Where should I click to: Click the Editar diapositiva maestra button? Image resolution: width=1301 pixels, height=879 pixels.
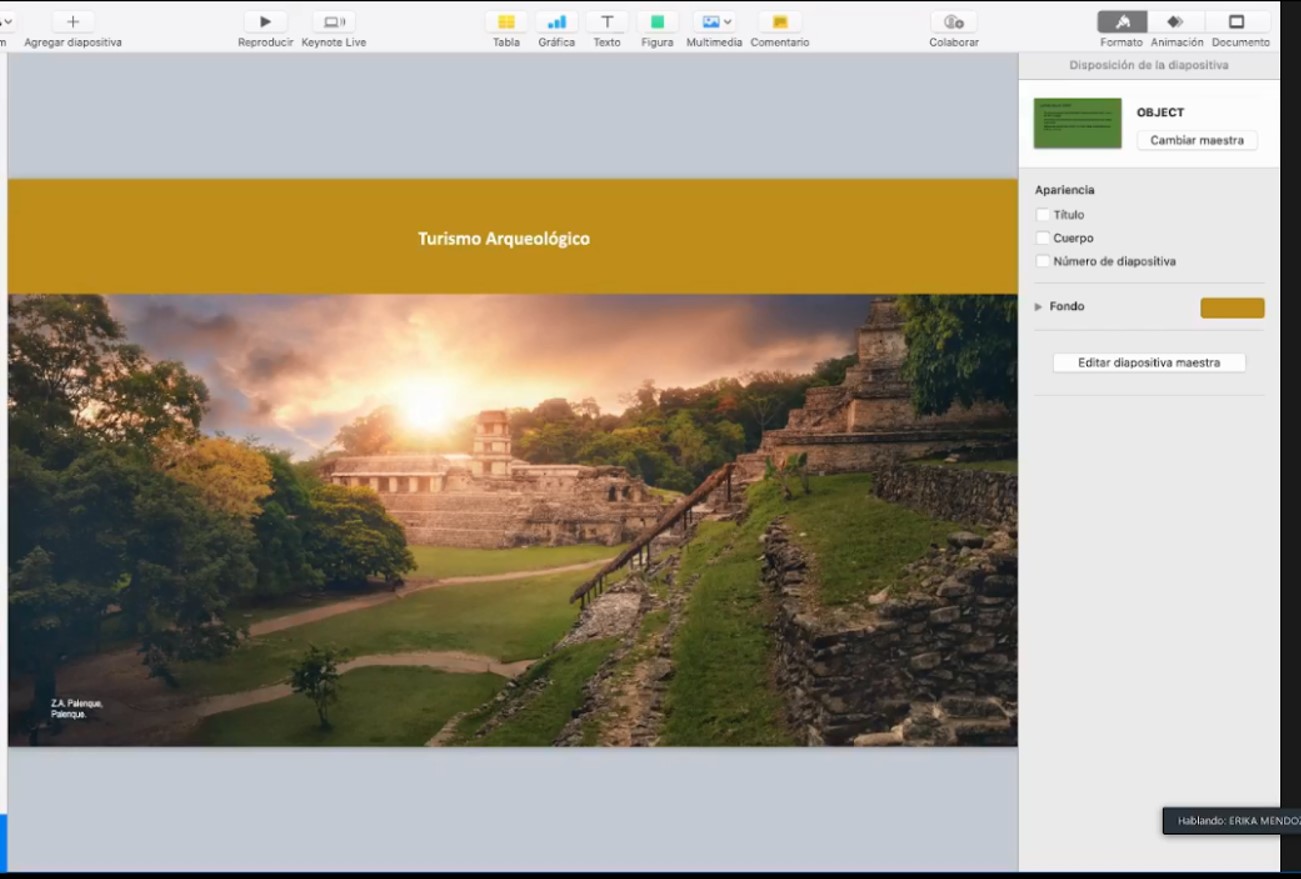click(x=1148, y=363)
